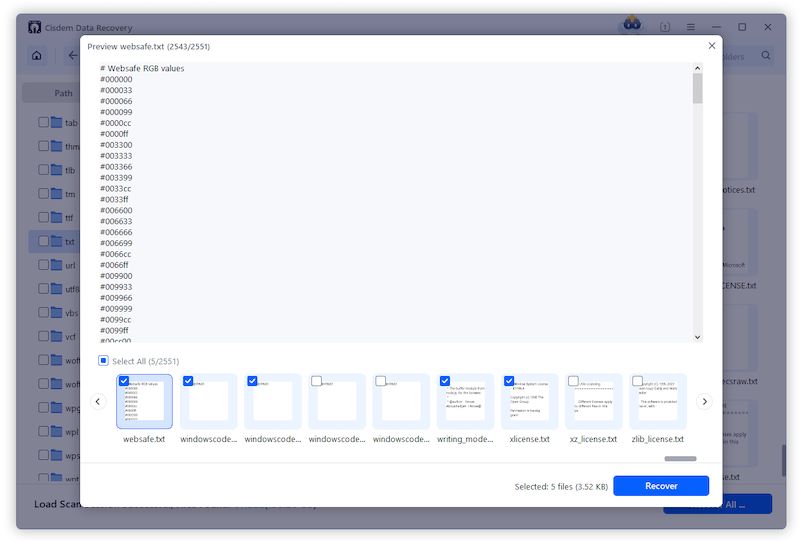Select the websafe.txt thumbnail
The width and height of the screenshot is (800, 541).
tap(144, 402)
